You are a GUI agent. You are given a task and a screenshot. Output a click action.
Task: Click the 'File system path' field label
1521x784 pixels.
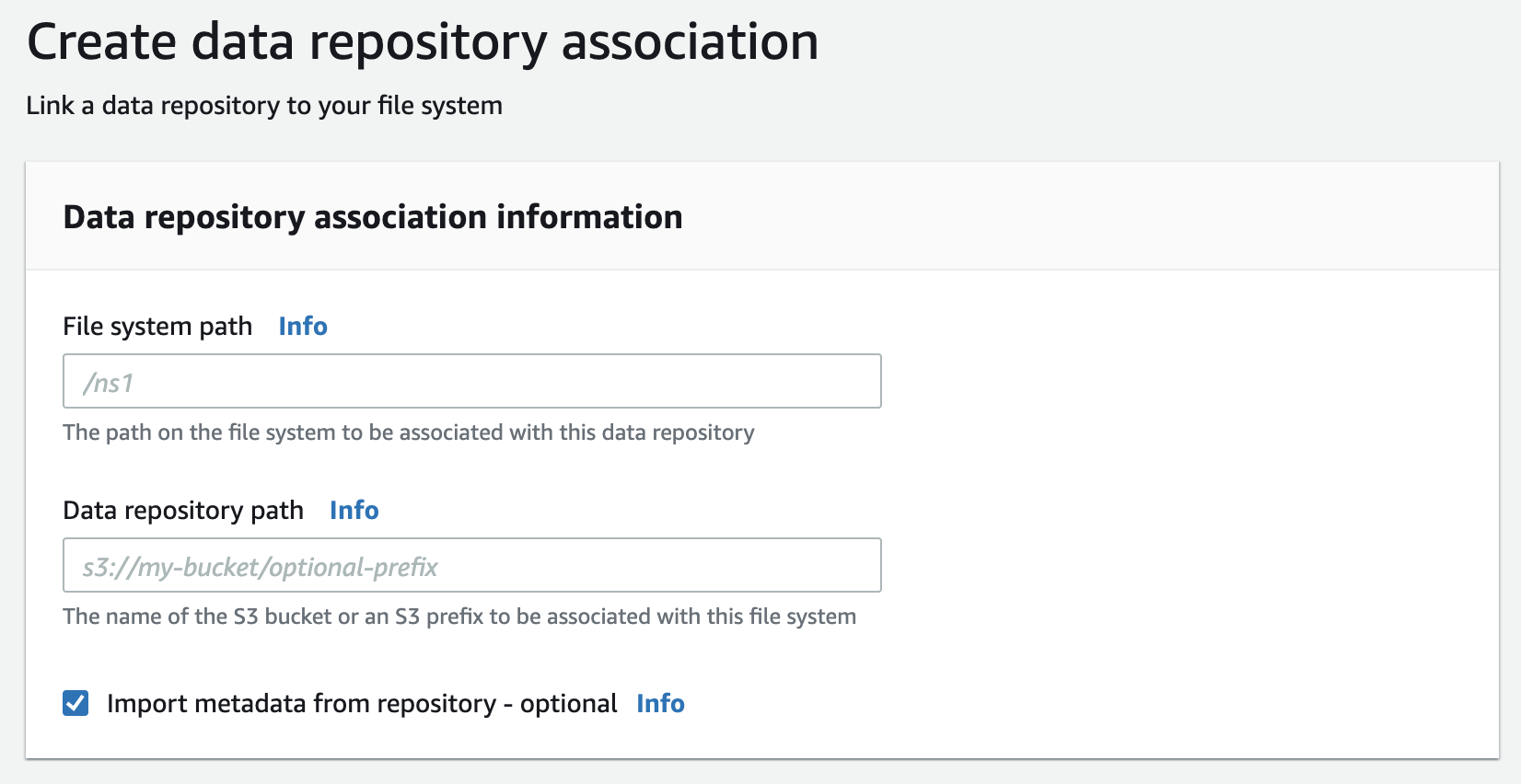(x=157, y=327)
